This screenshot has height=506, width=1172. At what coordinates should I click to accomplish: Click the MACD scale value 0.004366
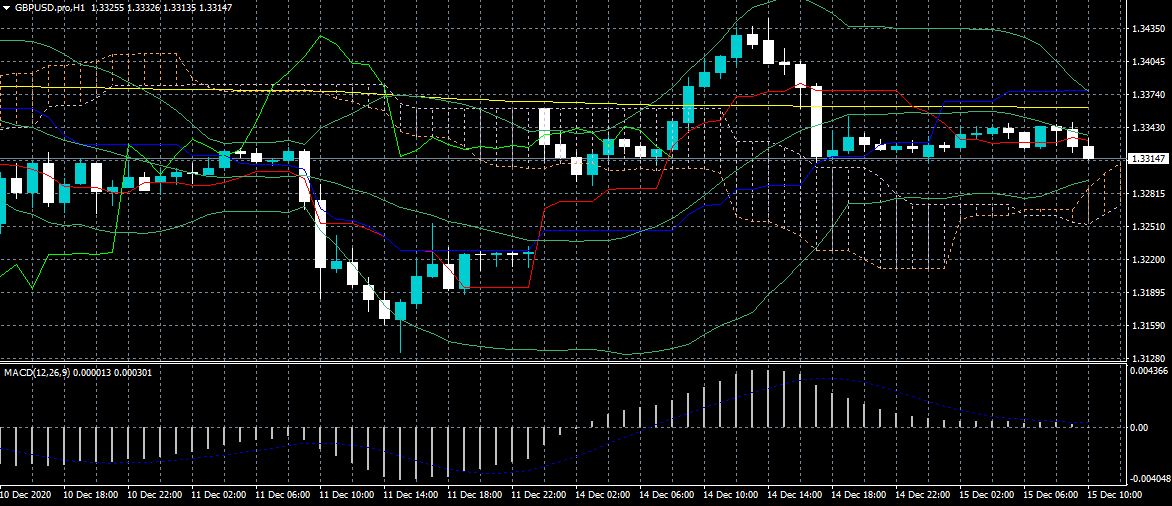pyautogui.click(x=1149, y=370)
